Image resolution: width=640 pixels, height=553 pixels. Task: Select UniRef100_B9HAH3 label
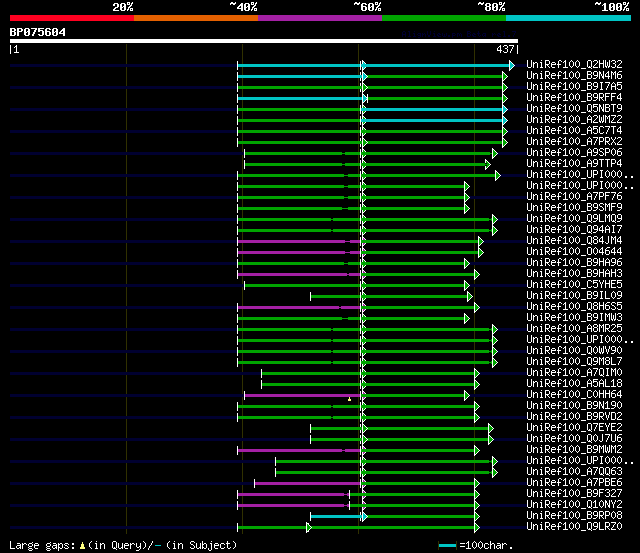point(574,274)
